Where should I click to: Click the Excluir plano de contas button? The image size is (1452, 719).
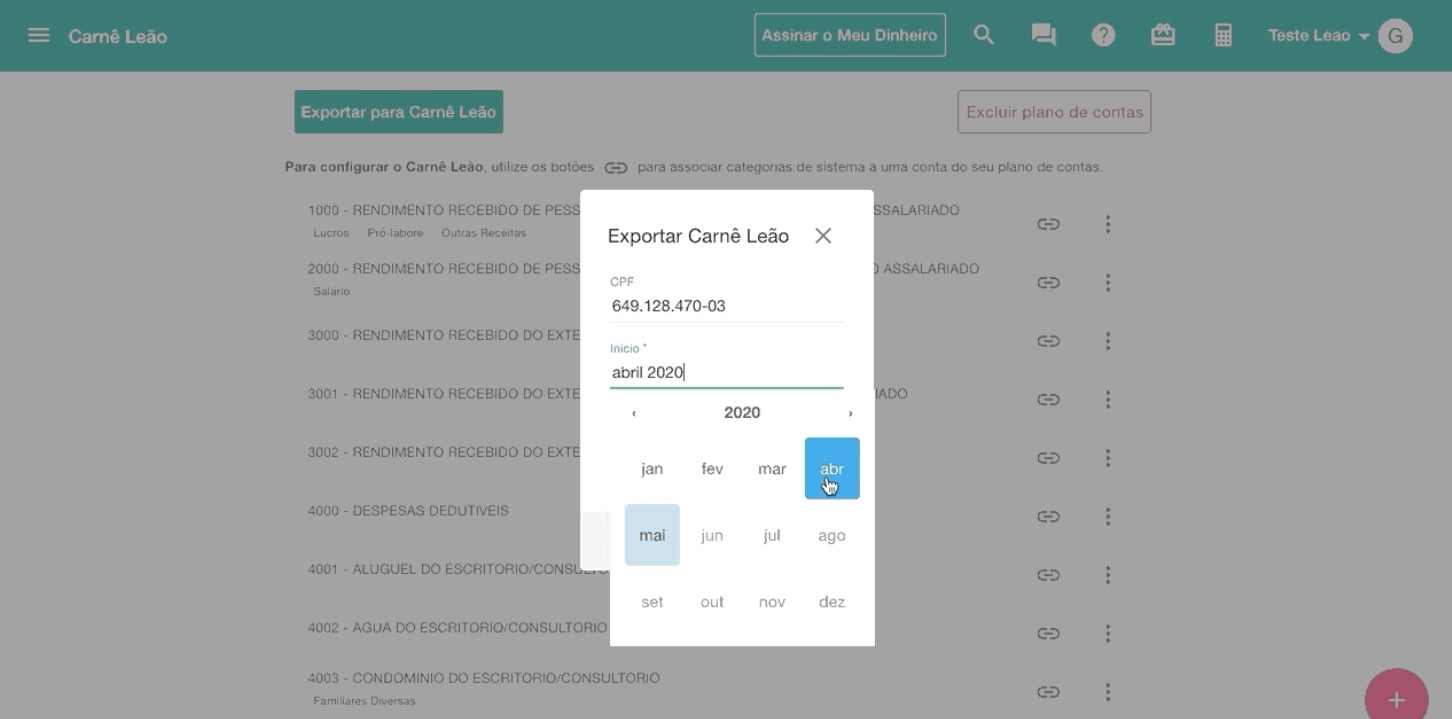click(1054, 112)
